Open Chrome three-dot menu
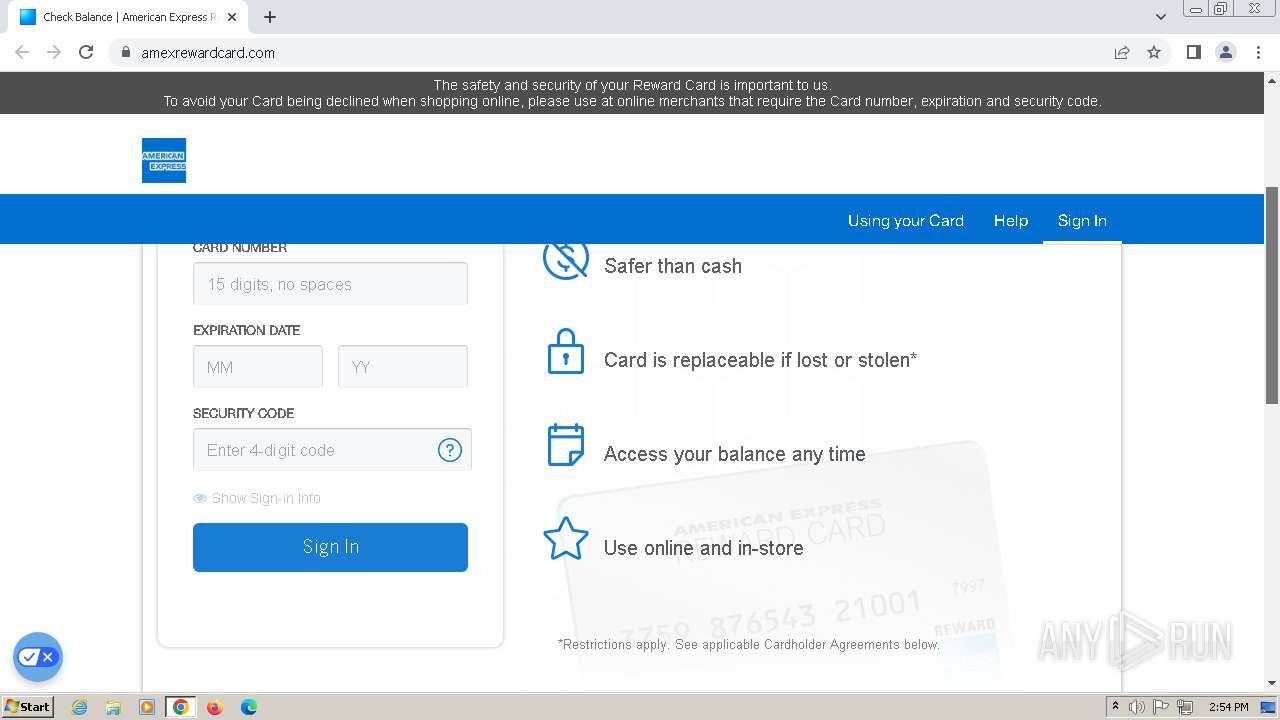Image resolution: width=1280 pixels, height=720 pixels. [x=1259, y=52]
